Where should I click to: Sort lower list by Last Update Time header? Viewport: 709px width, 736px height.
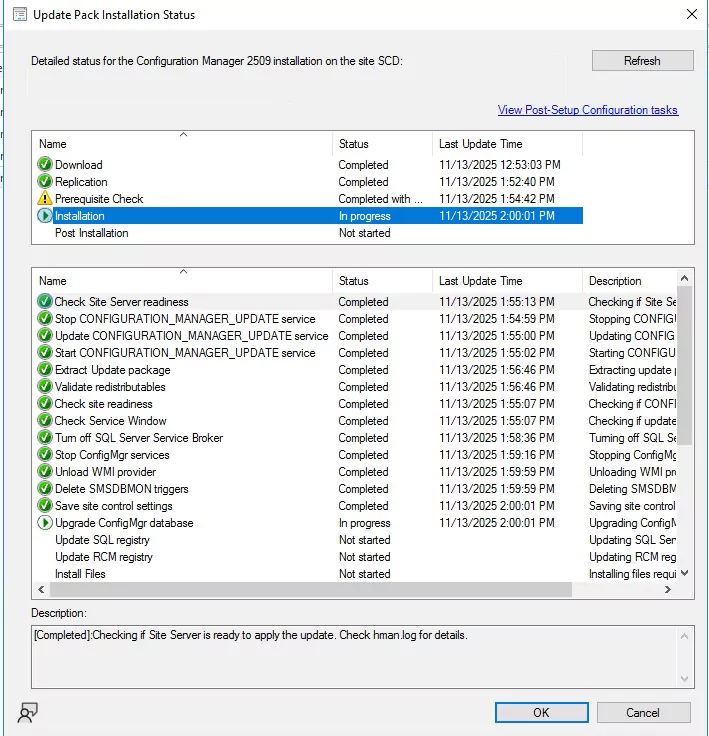pyautogui.click(x=507, y=281)
